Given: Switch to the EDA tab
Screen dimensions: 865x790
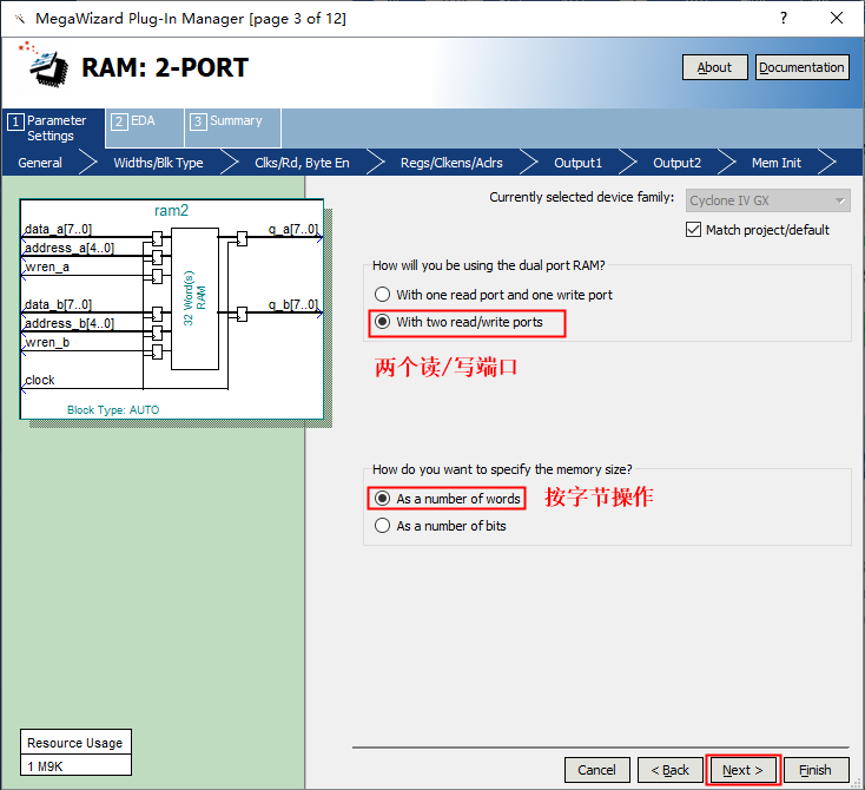Looking at the screenshot, I should [143, 121].
